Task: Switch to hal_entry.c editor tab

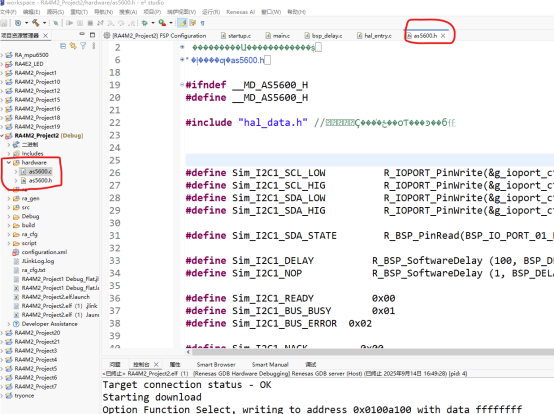Action: click(x=374, y=36)
